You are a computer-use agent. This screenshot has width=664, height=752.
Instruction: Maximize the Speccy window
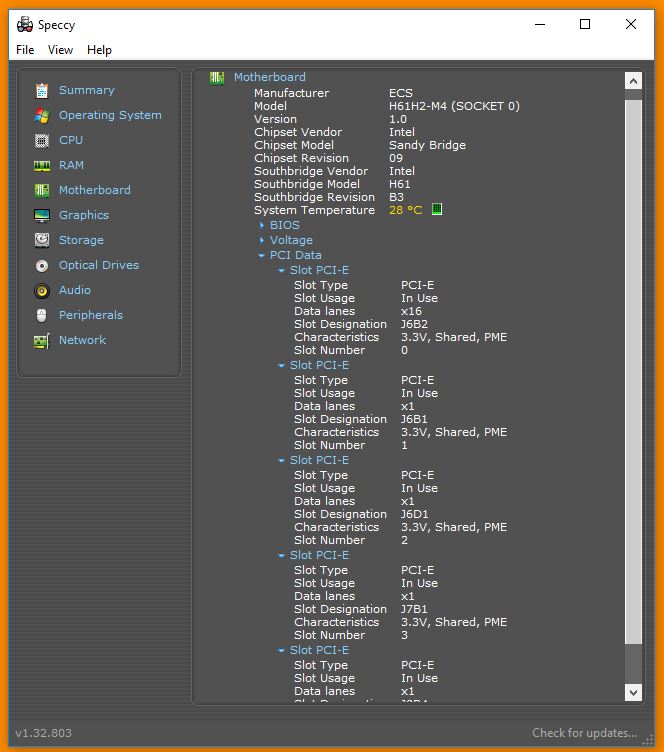coord(585,24)
